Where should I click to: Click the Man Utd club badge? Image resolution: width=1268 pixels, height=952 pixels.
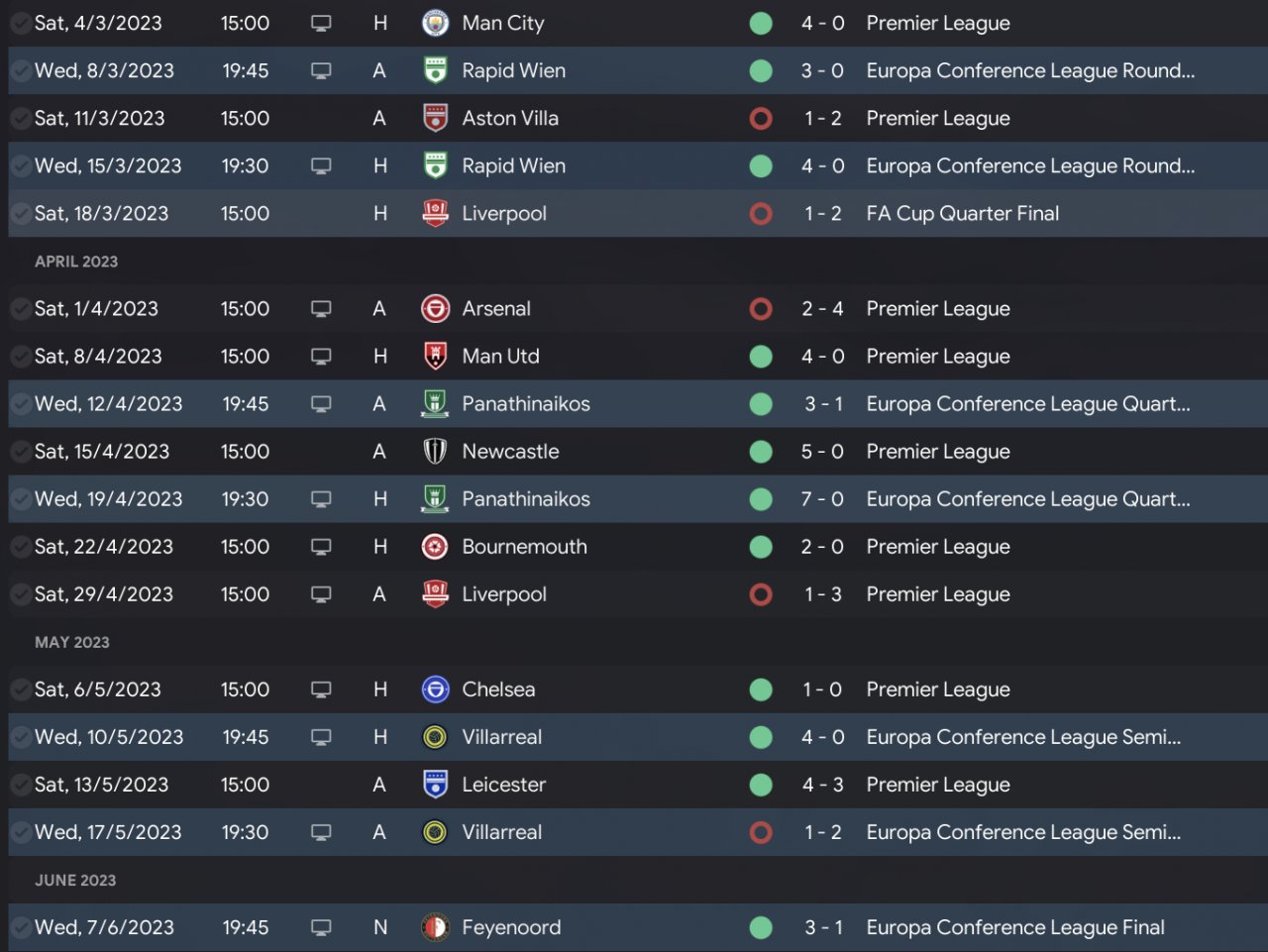click(435, 356)
